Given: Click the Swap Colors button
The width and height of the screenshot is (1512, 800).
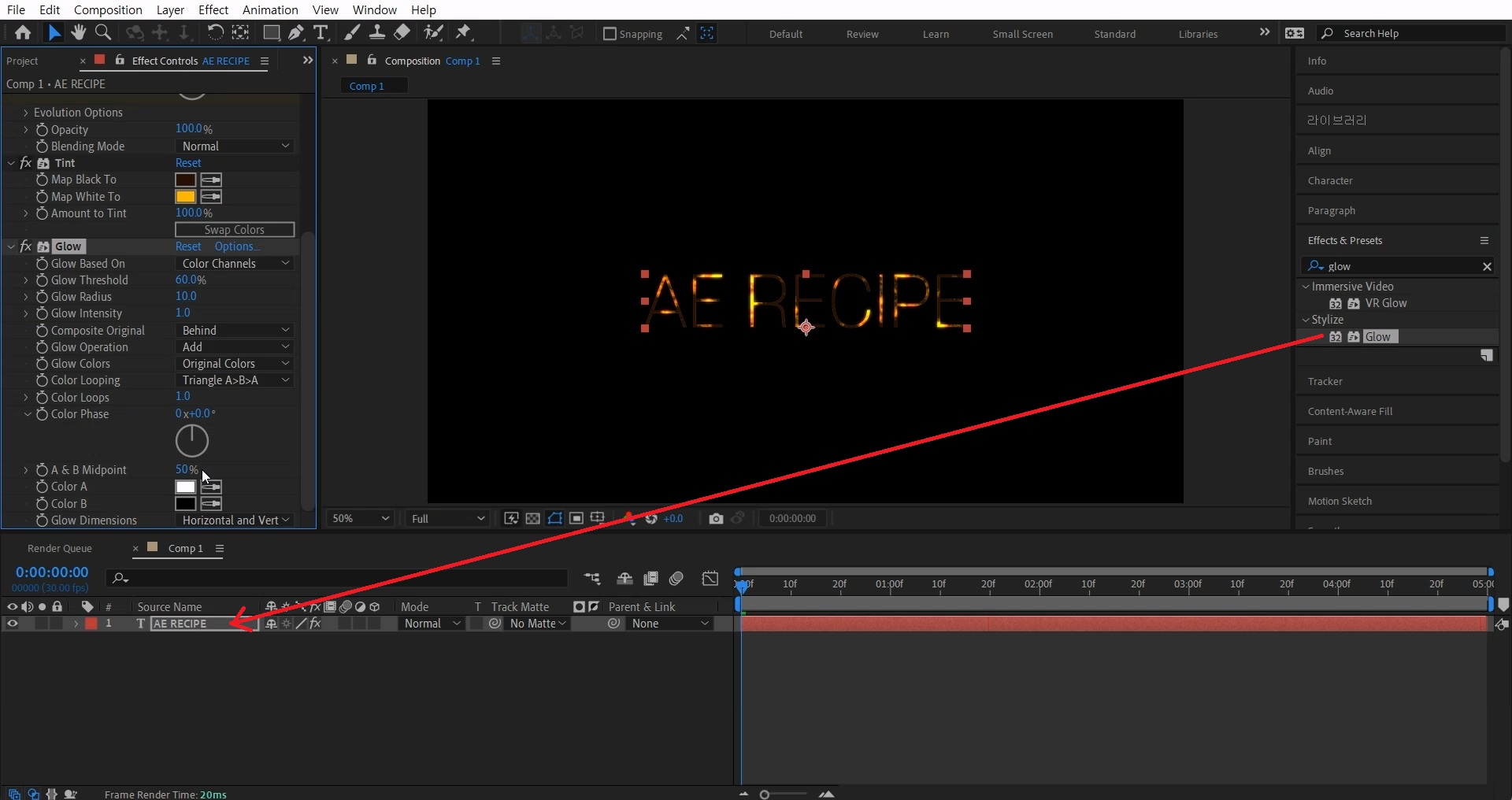Looking at the screenshot, I should coord(235,230).
